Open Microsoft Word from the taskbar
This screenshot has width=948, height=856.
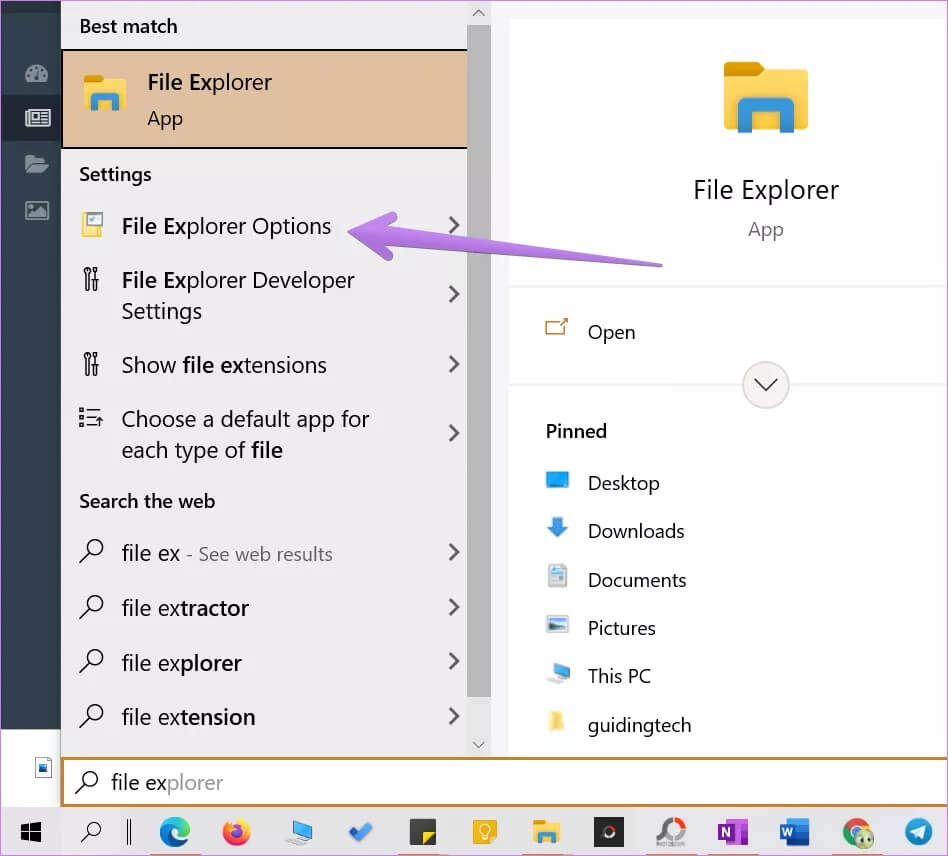(x=794, y=832)
